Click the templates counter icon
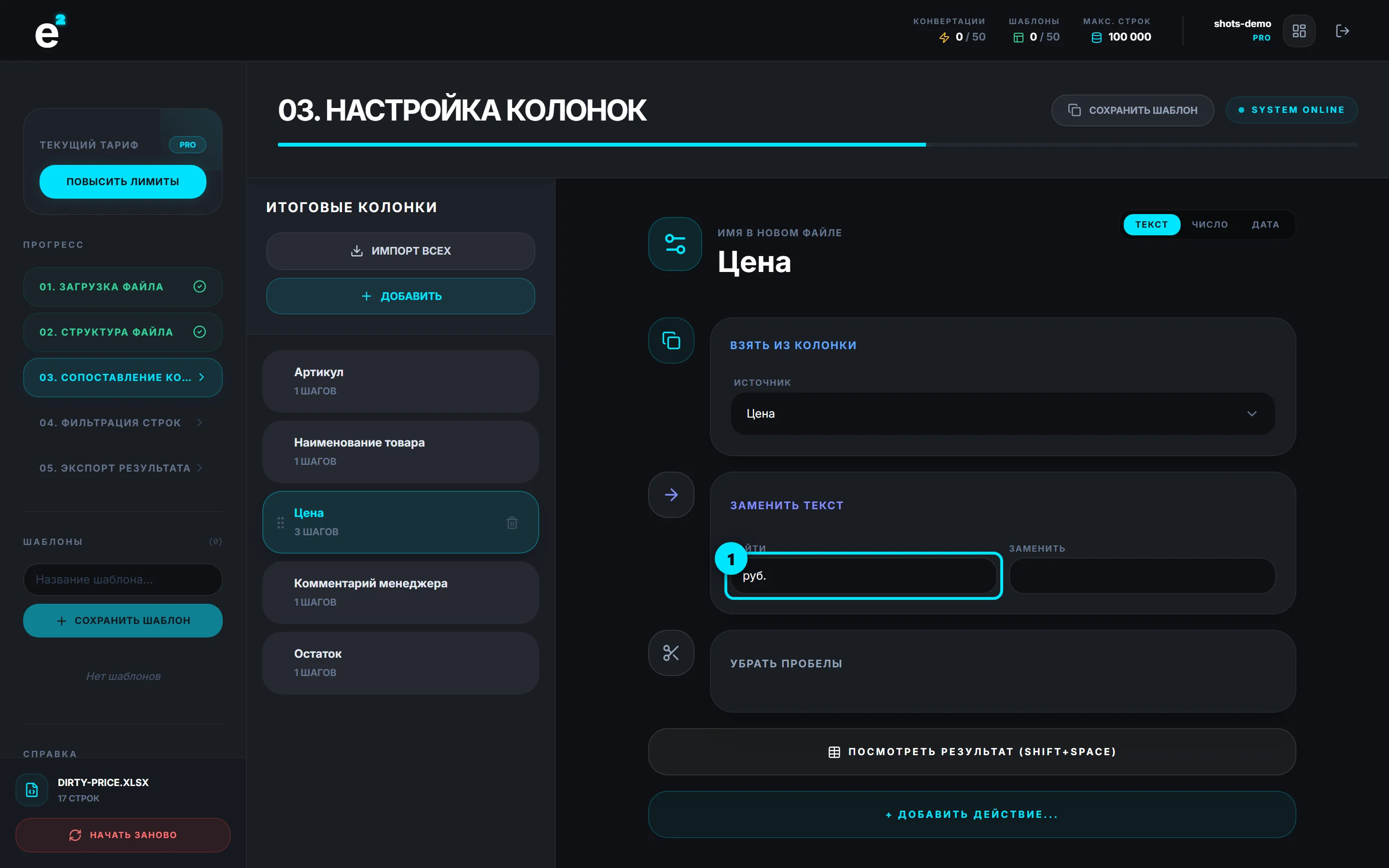The image size is (1389, 868). [x=1018, y=37]
